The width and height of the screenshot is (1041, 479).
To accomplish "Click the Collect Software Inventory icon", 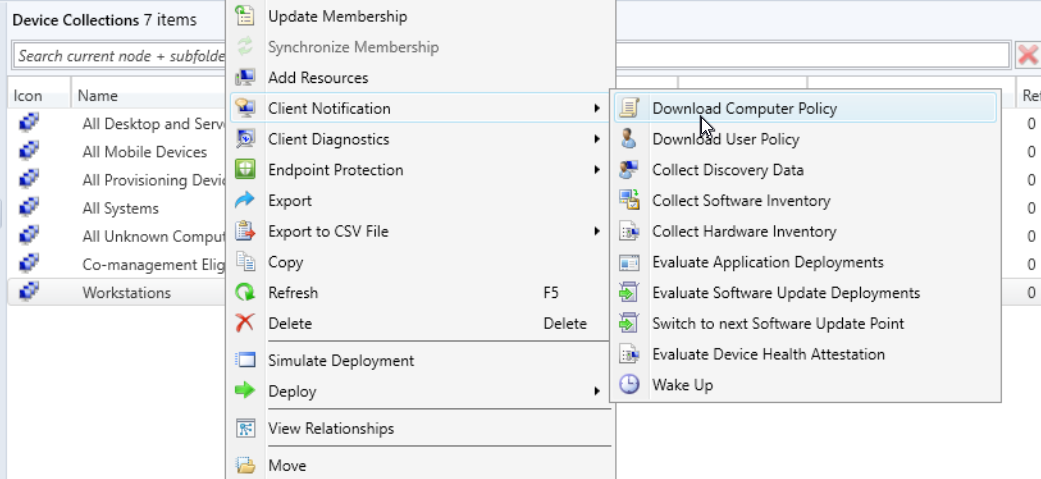I will 629,201.
